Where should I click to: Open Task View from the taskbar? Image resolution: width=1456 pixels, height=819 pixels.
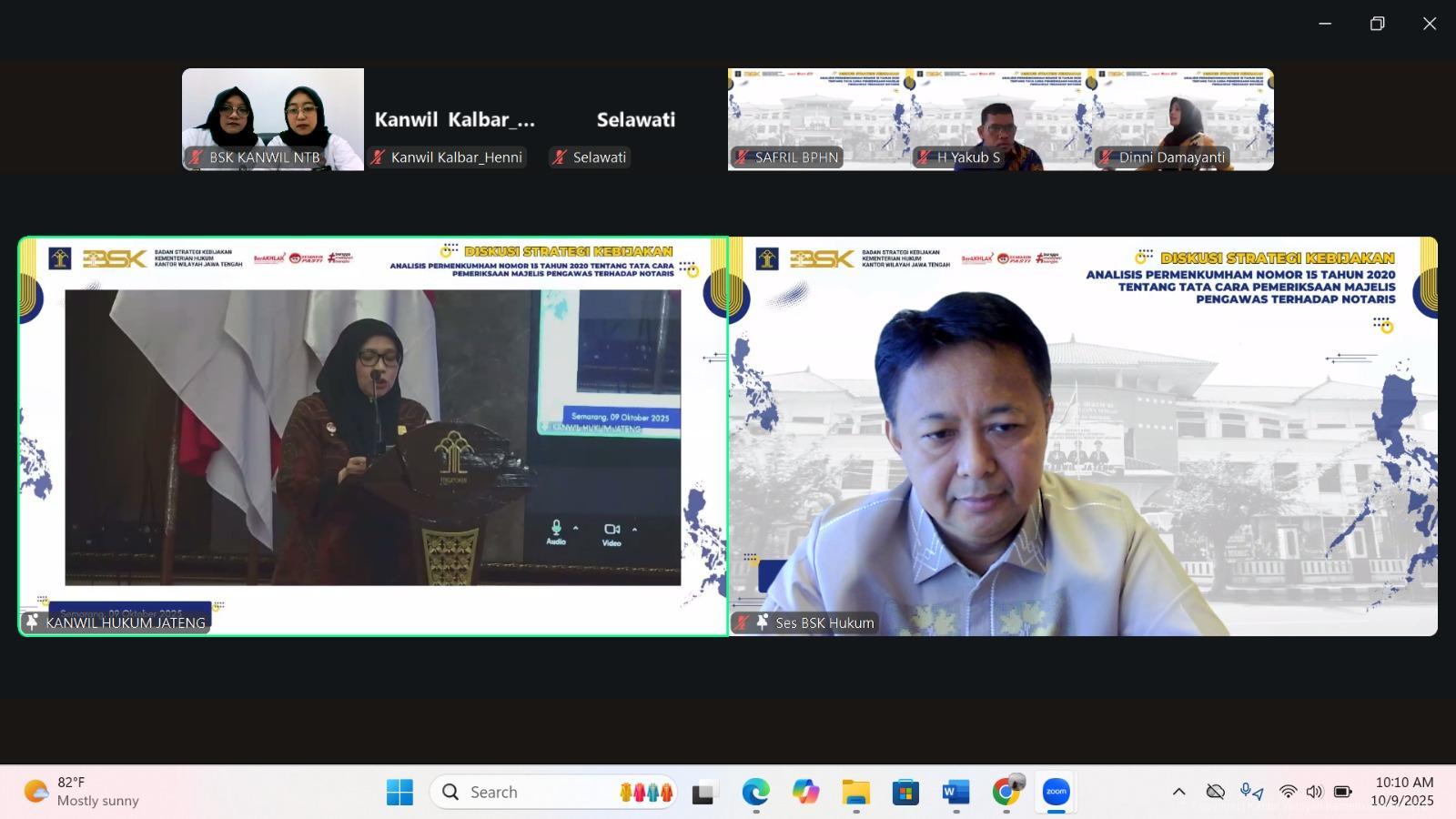tap(703, 792)
